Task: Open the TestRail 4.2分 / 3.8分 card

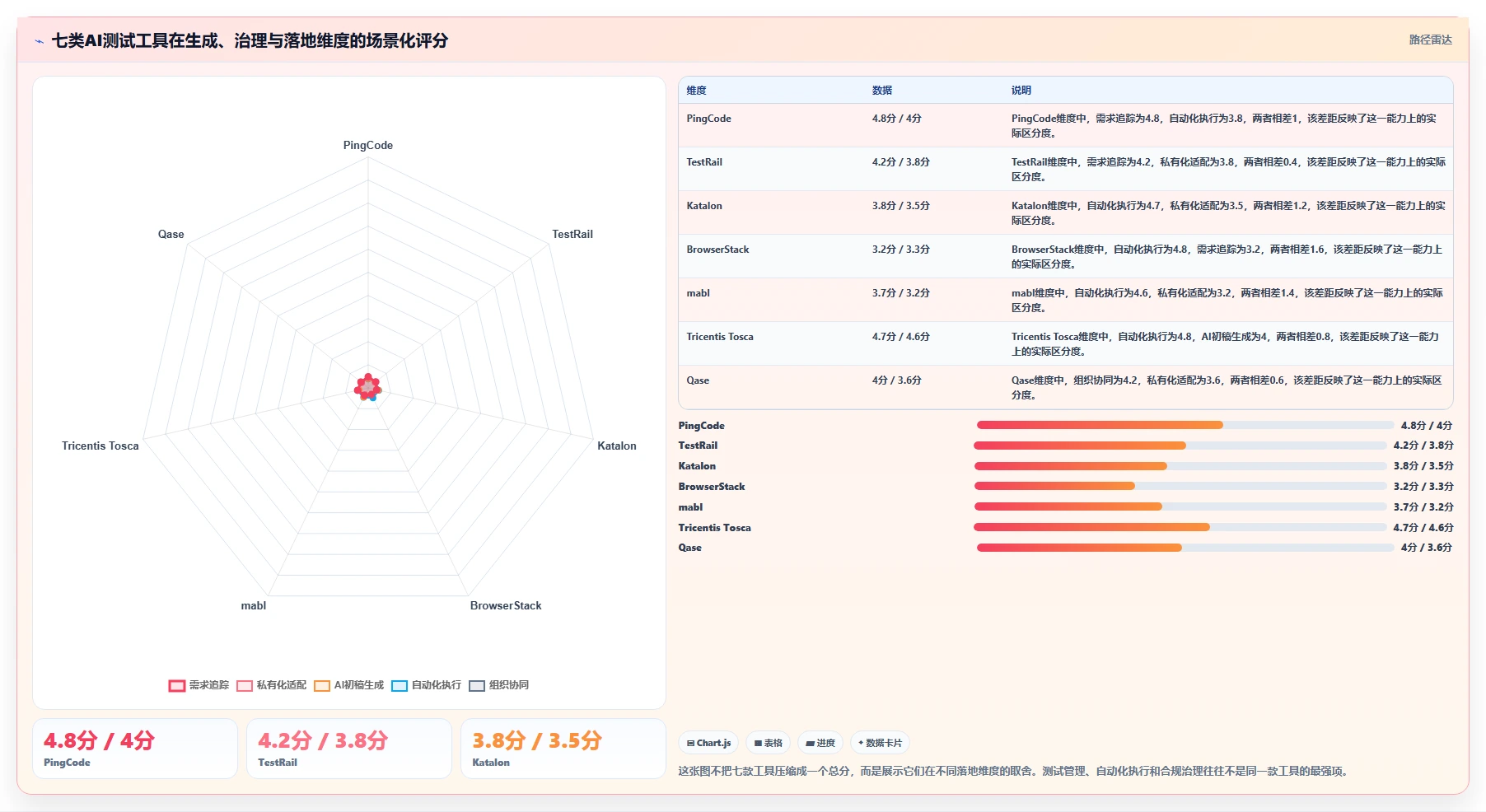Action: (349, 749)
